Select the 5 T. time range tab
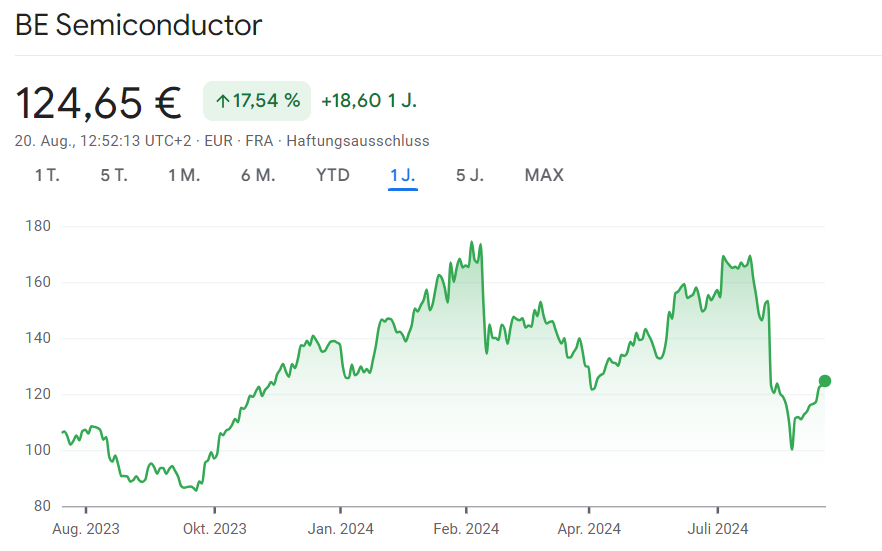This screenshot has height=551, width=882. click(114, 175)
